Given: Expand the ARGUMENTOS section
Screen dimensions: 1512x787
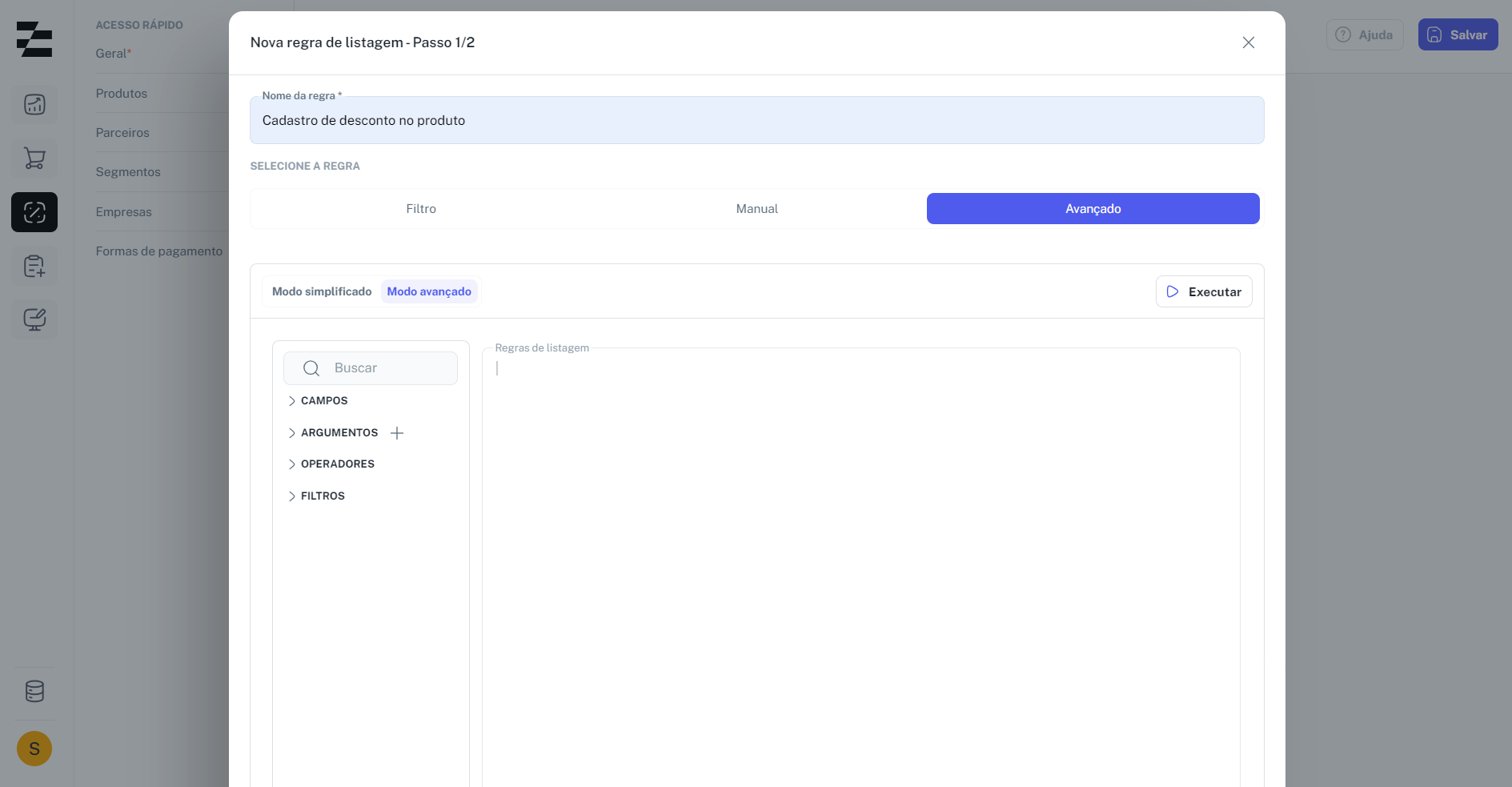Looking at the screenshot, I should pyautogui.click(x=333, y=433).
